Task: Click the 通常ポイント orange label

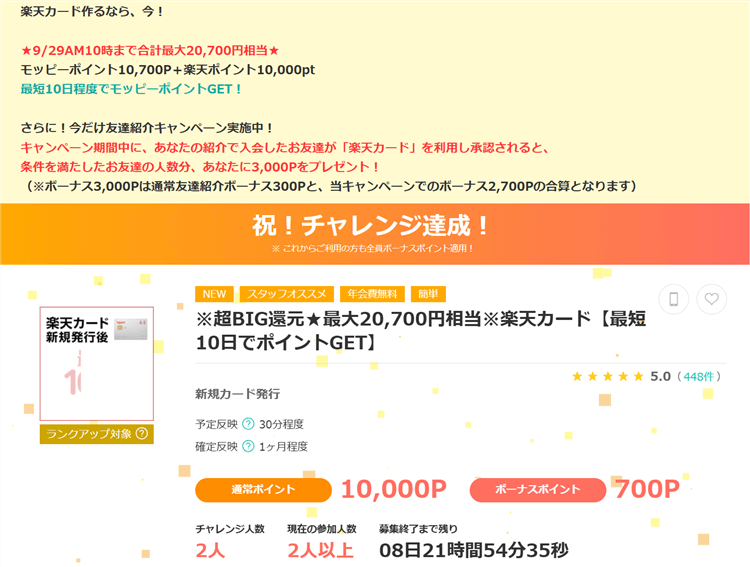Action: (263, 490)
